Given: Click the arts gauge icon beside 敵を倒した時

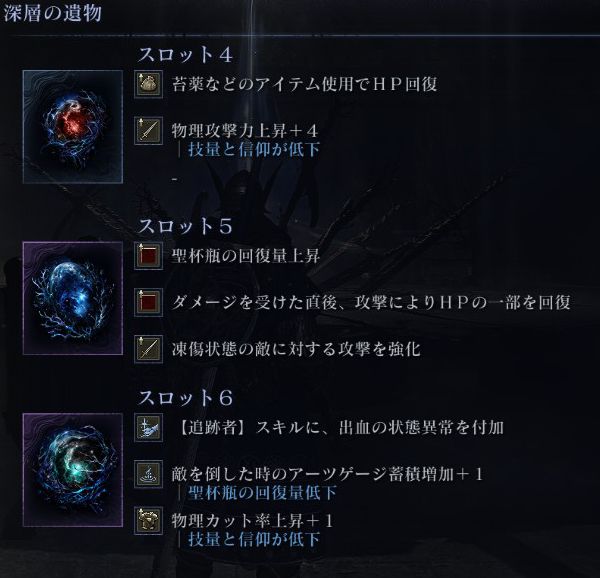Looking at the screenshot, I should tap(148, 474).
